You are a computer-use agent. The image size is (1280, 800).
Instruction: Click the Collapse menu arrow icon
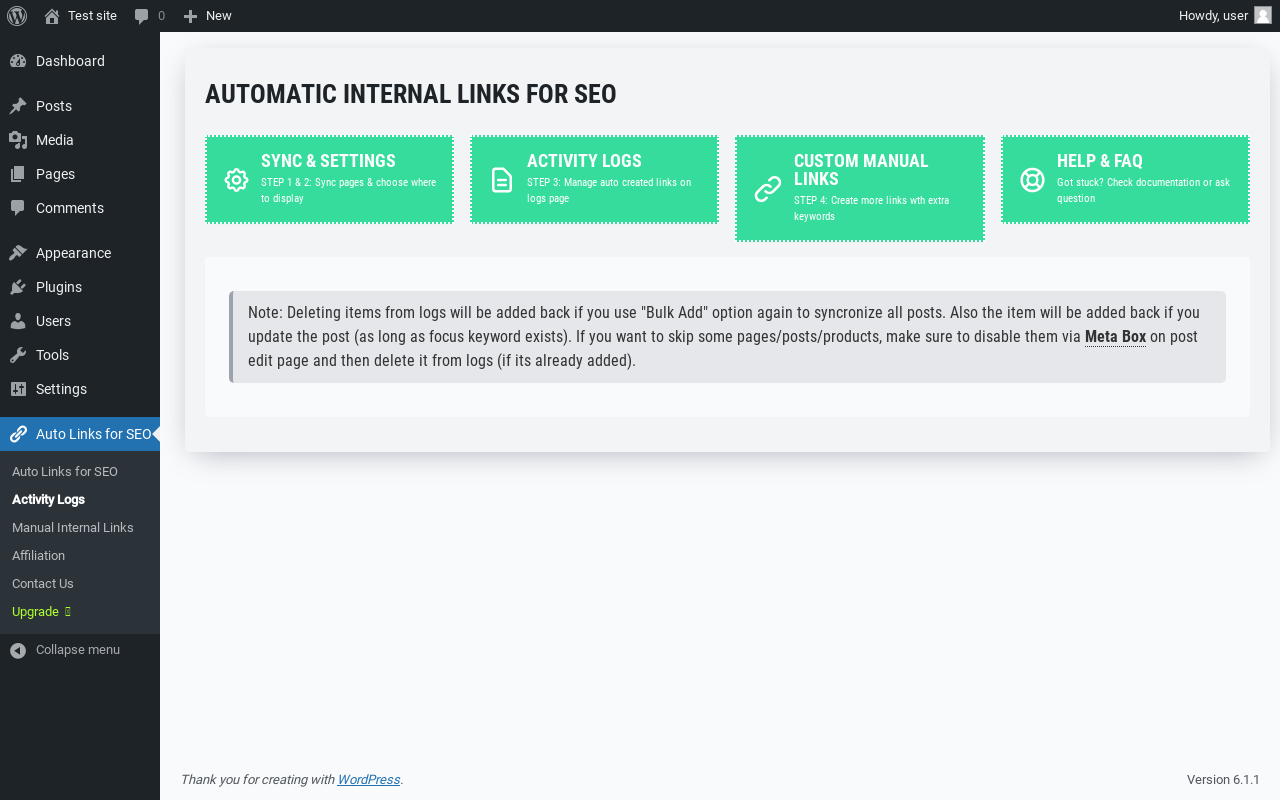tap(18, 650)
